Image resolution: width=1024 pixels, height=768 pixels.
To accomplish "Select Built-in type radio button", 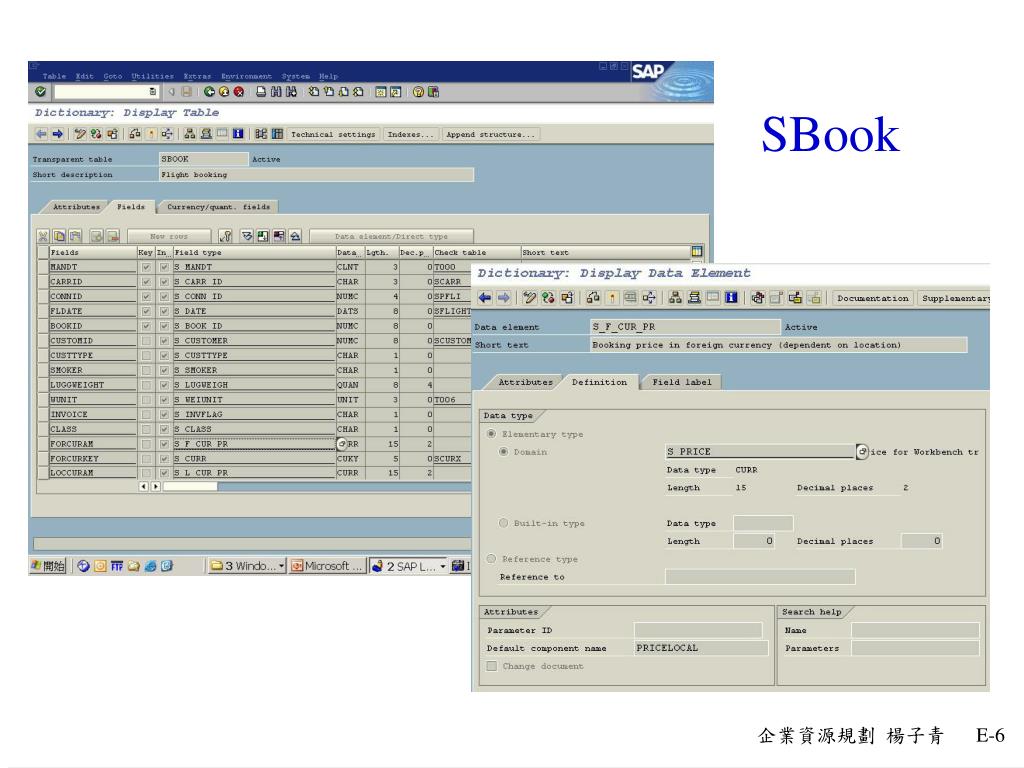I will point(504,523).
